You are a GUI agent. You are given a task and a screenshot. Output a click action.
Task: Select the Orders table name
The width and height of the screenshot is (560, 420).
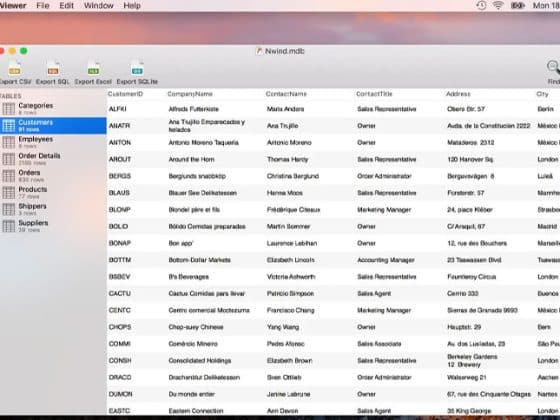29,172
